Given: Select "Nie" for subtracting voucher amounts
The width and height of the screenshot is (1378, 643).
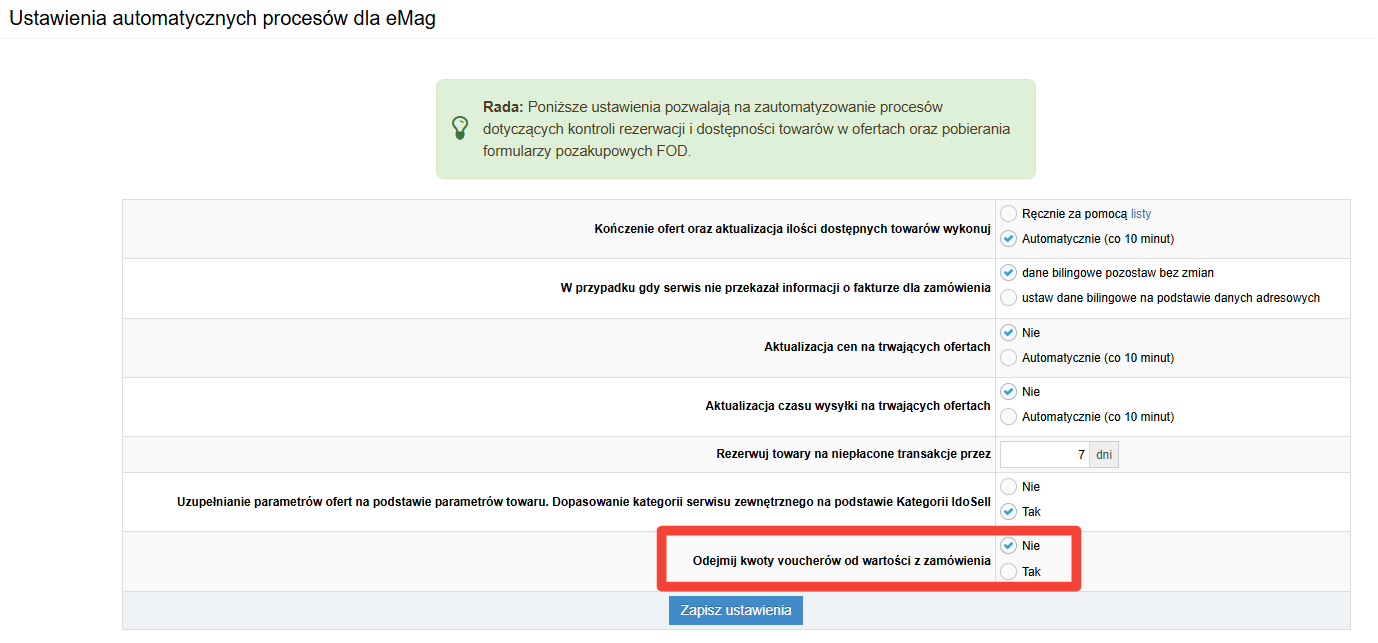Looking at the screenshot, I should point(1008,546).
